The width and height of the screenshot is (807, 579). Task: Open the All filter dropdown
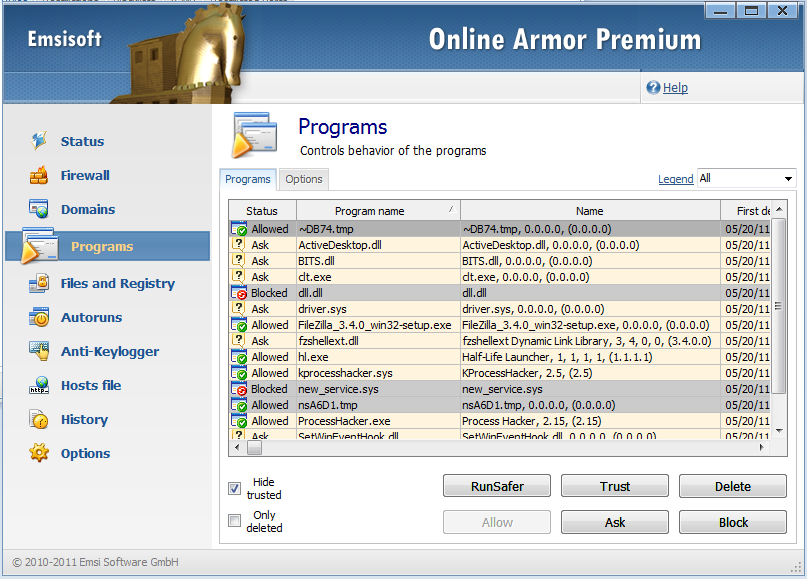tap(746, 179)
